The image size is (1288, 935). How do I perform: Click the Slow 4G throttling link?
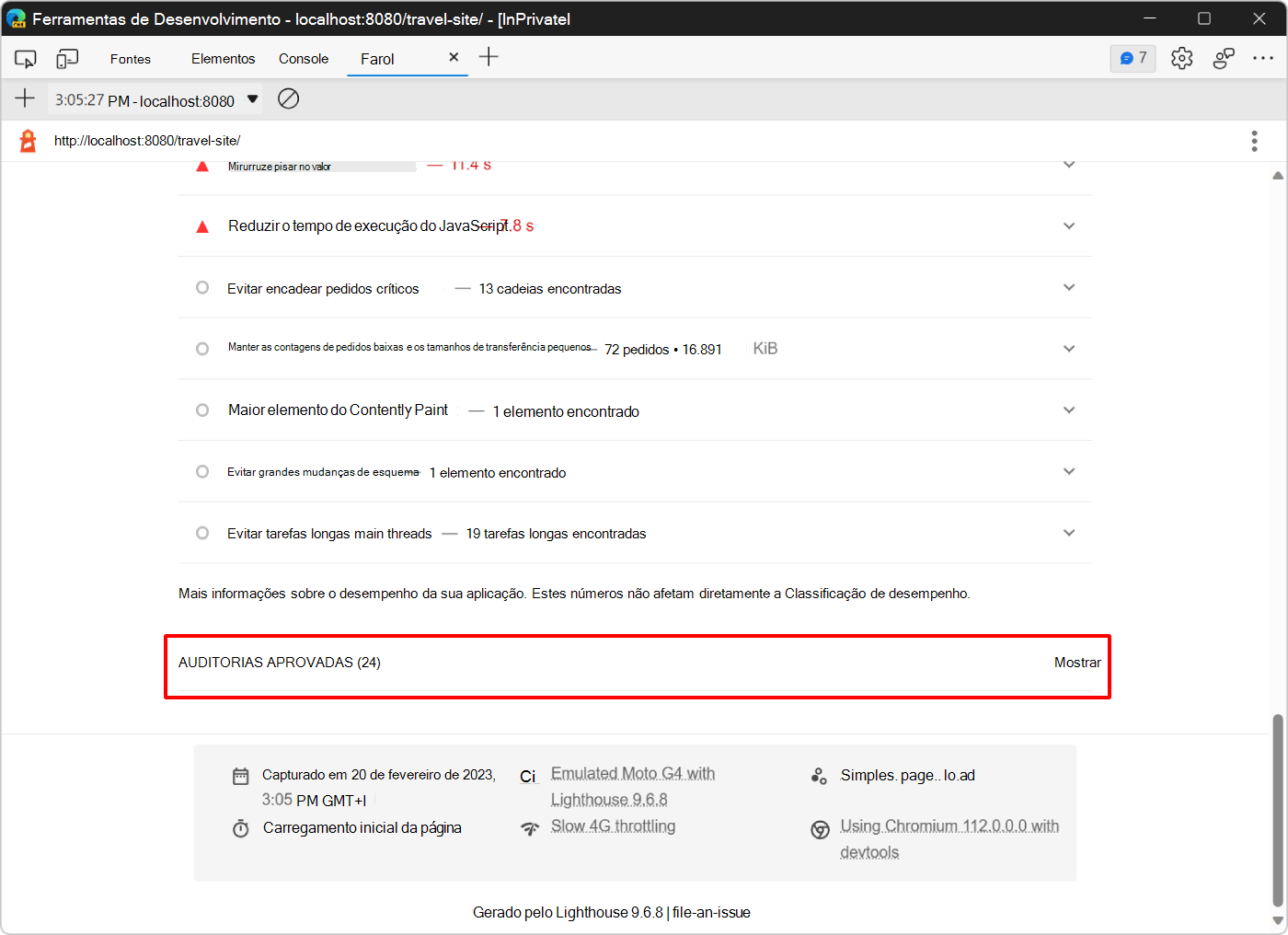(613, 826)
